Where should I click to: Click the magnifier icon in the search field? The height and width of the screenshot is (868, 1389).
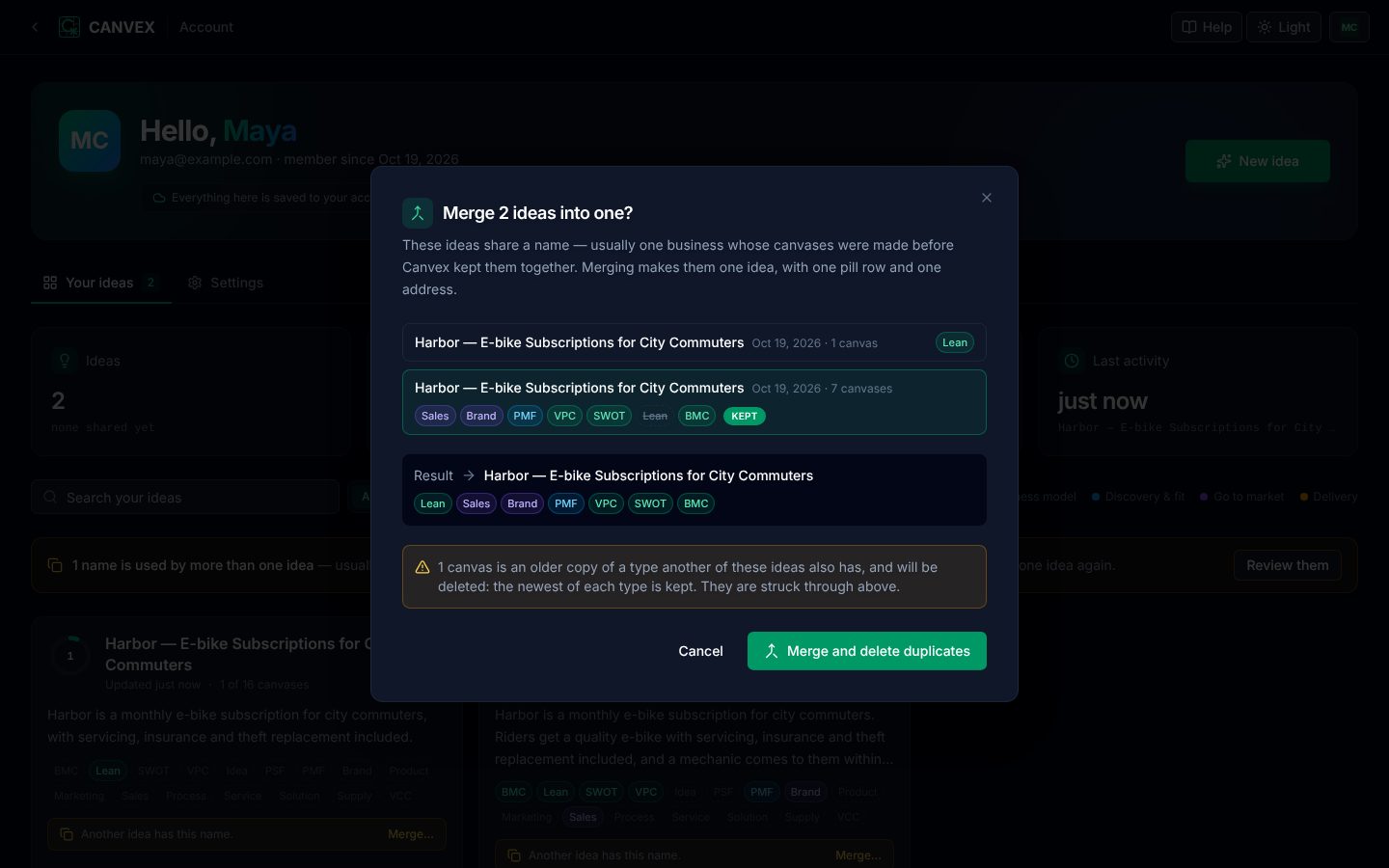[50, 498]
